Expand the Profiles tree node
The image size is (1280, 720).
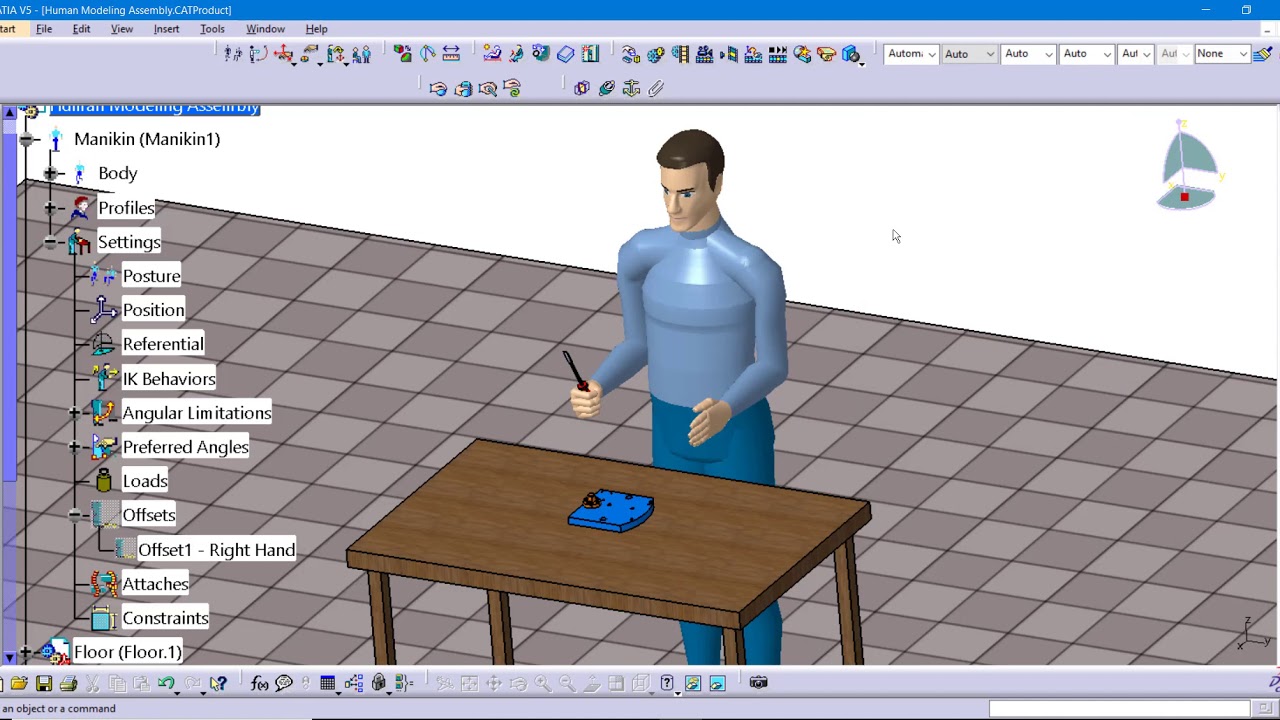(50, 207)
